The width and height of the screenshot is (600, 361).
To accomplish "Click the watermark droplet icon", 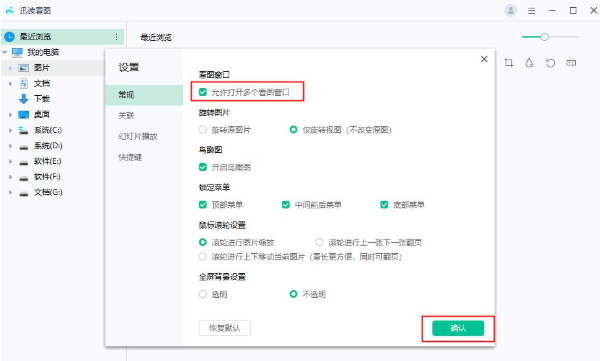I will click(x=530, y=63).
